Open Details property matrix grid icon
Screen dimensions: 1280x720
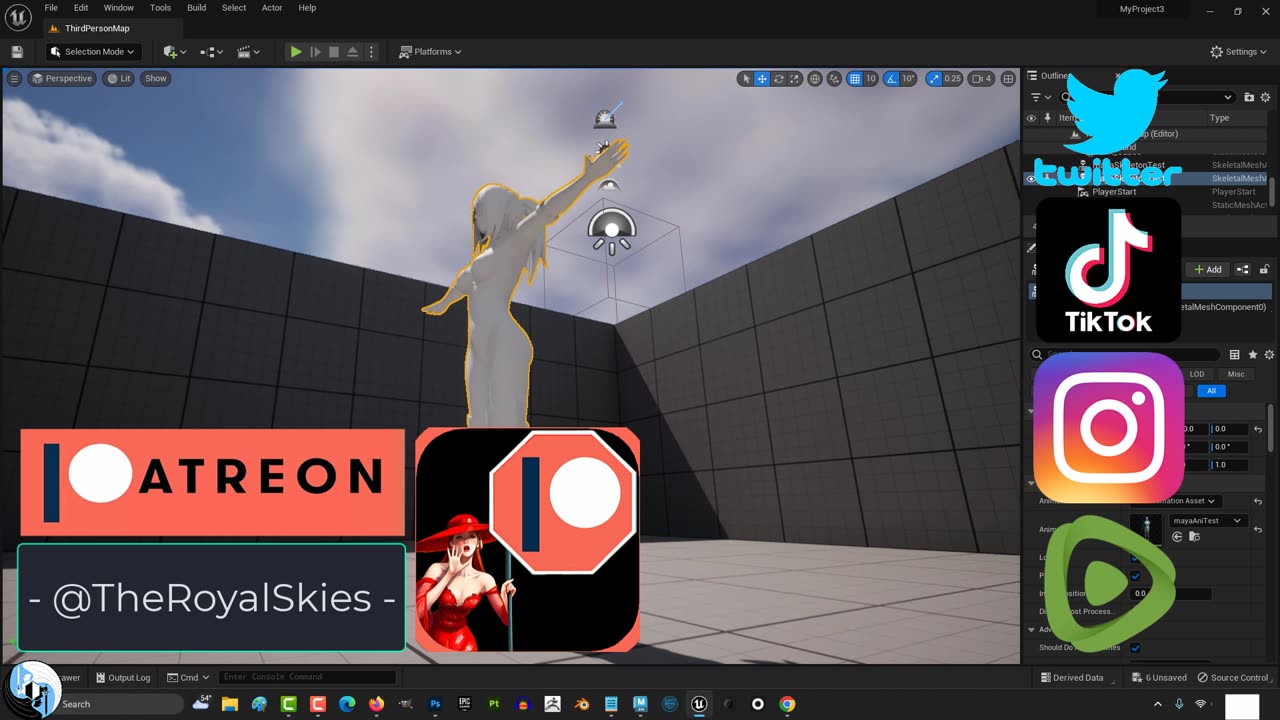[x=1235, y=355]
